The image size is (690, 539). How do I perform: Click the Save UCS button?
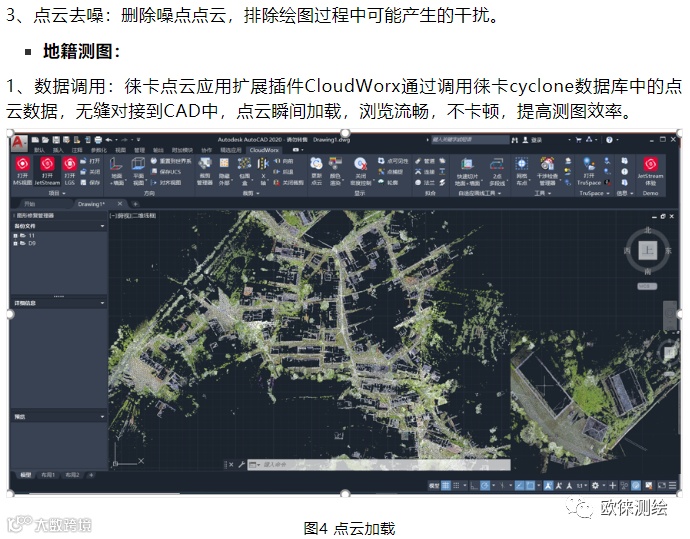(x=166, y=172)
